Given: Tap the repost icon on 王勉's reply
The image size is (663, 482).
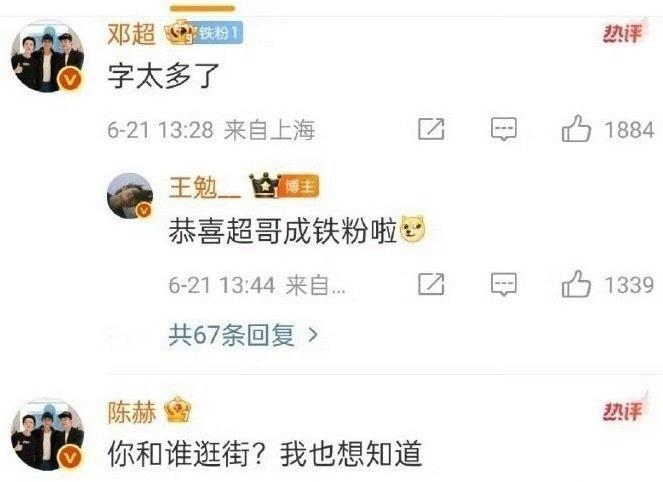Looking at the screenshot, I should tap(431, 284).
